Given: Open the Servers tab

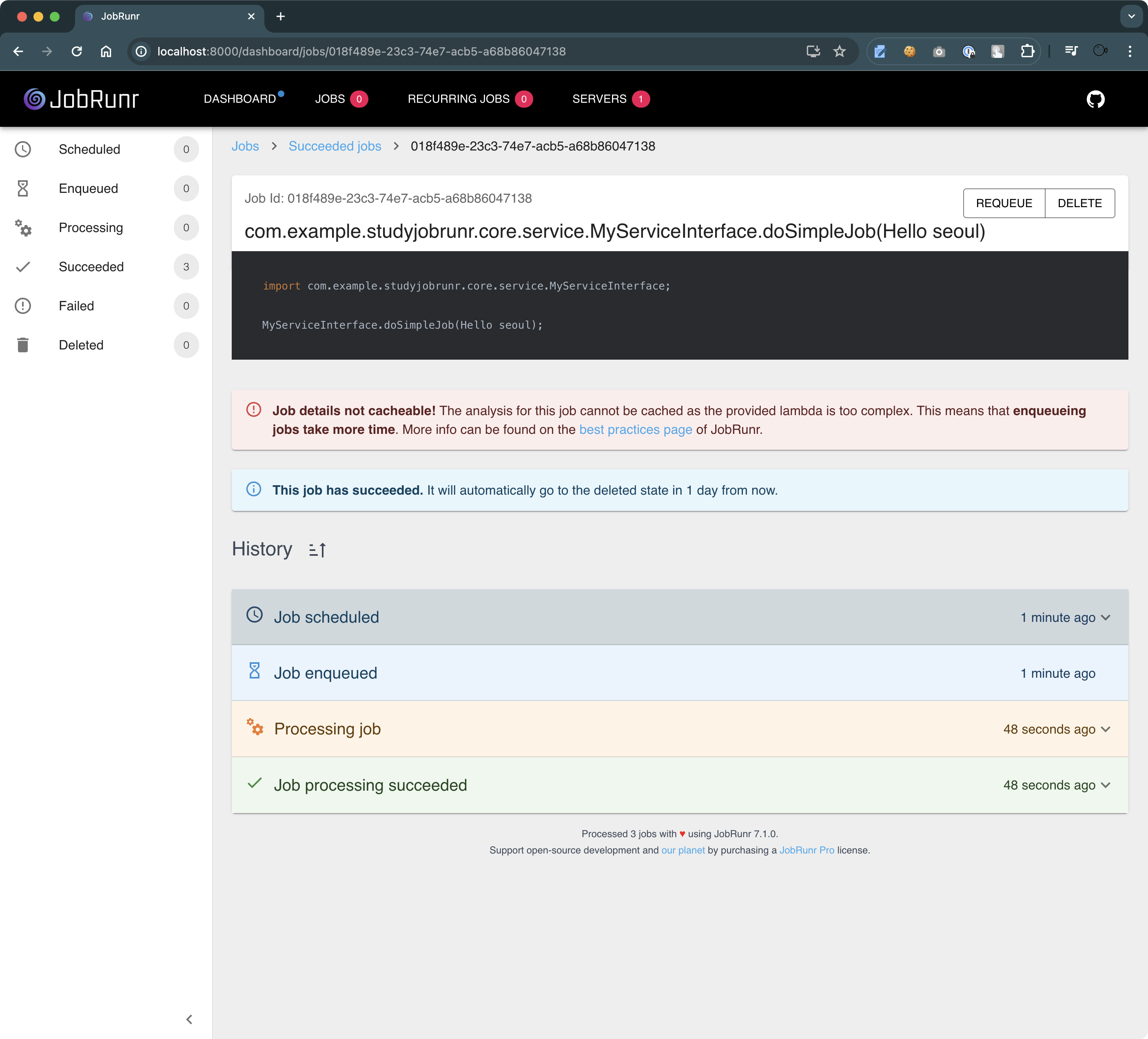Looking at the screenshot, I should [599, 99].
